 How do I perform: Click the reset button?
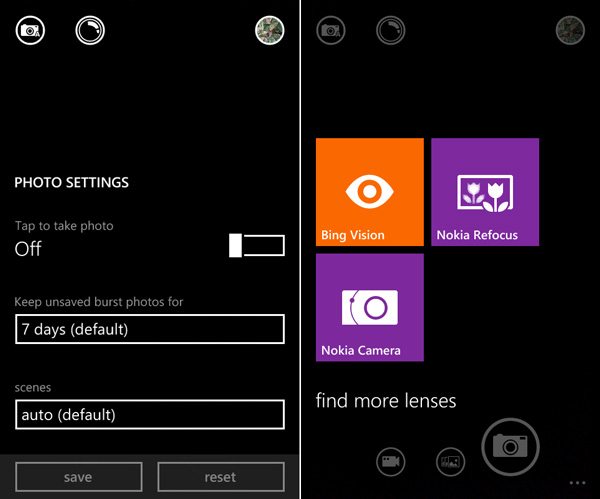pyautogui.click(x=220, y=477)
